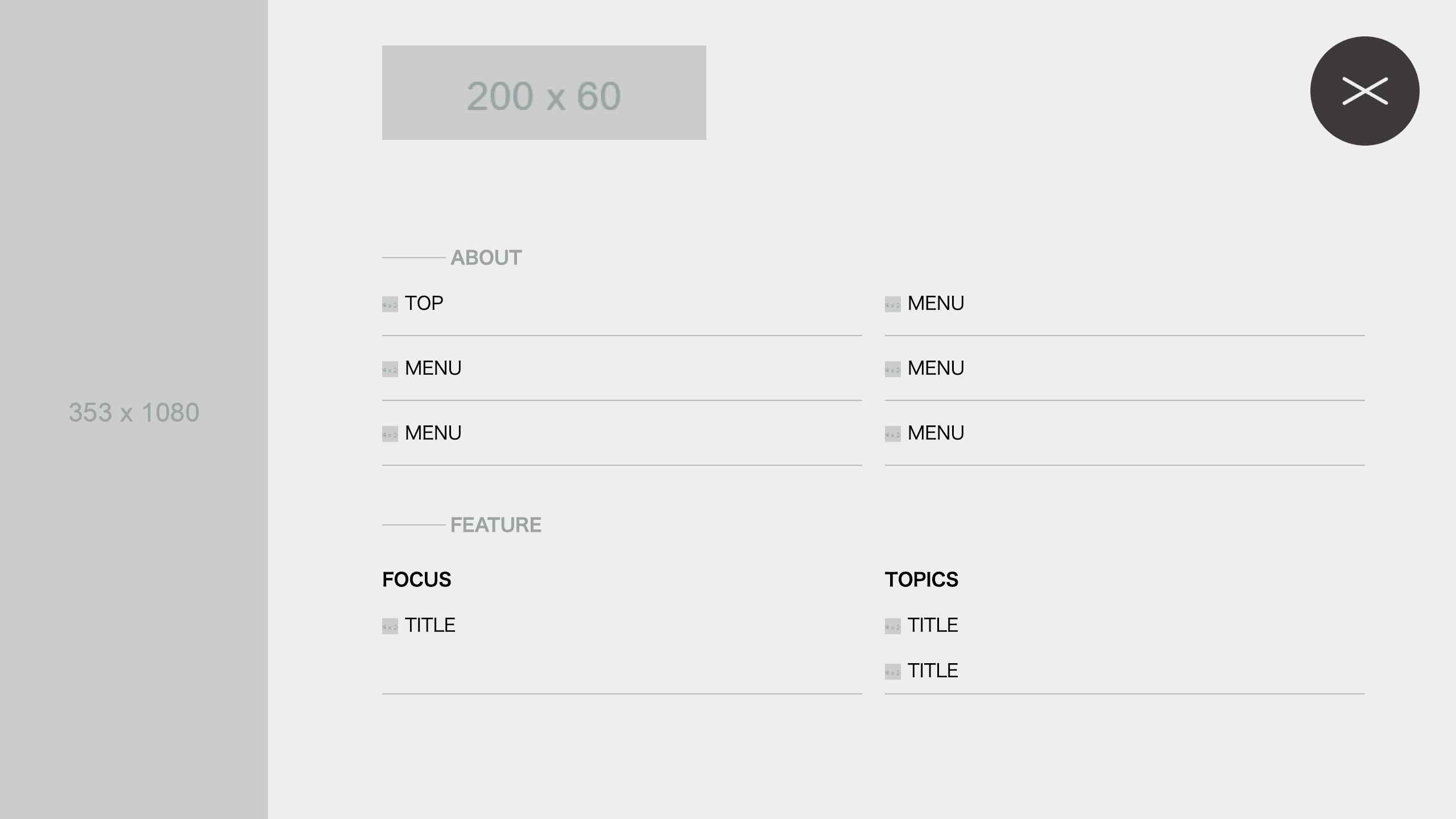The image size is (1456, 819).
Task: Click the icon beside second TITLE under TOPICS
Action: 893,672
